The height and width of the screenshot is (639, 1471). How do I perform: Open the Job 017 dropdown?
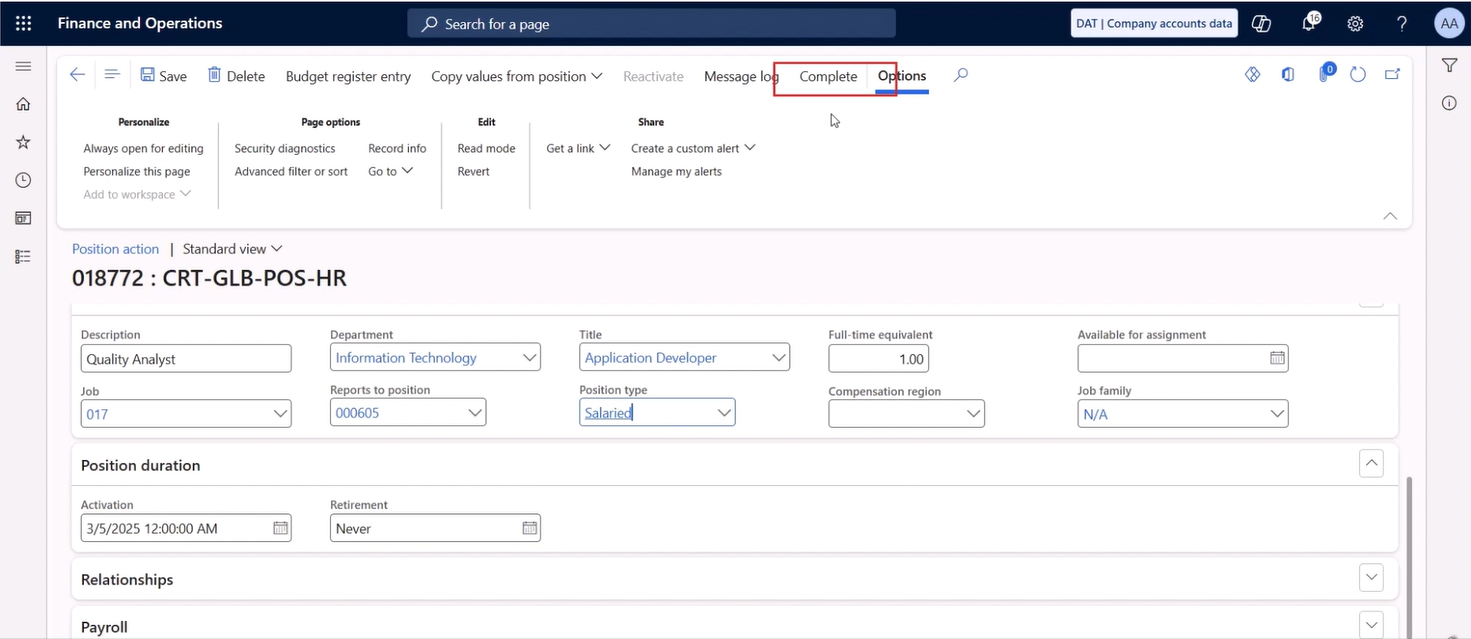click(280, 413)
